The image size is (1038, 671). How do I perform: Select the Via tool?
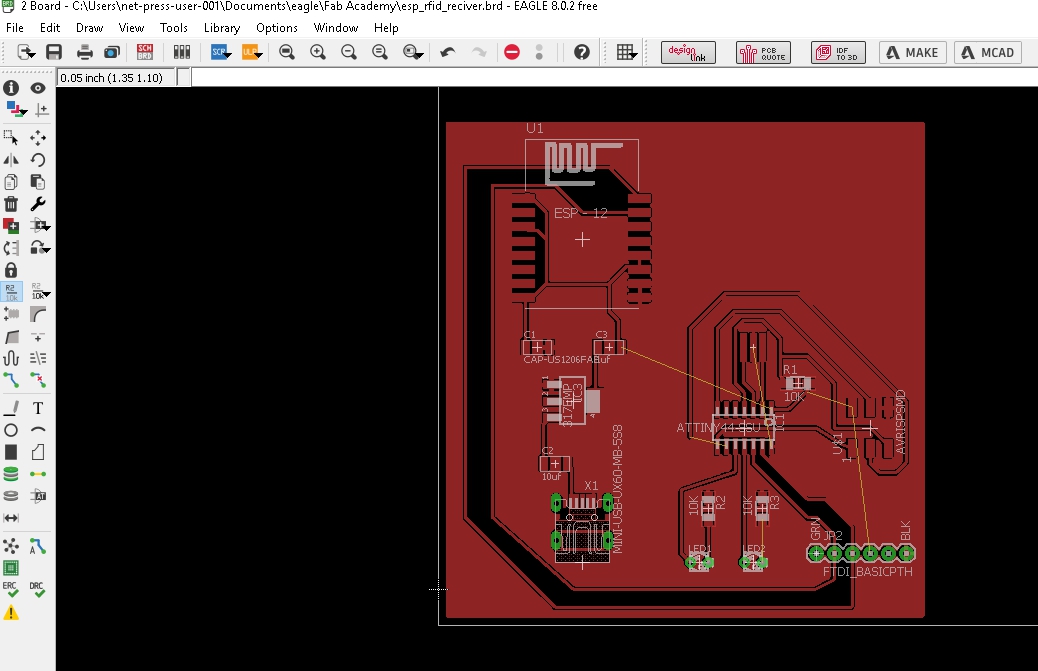[x=11, y=474]
